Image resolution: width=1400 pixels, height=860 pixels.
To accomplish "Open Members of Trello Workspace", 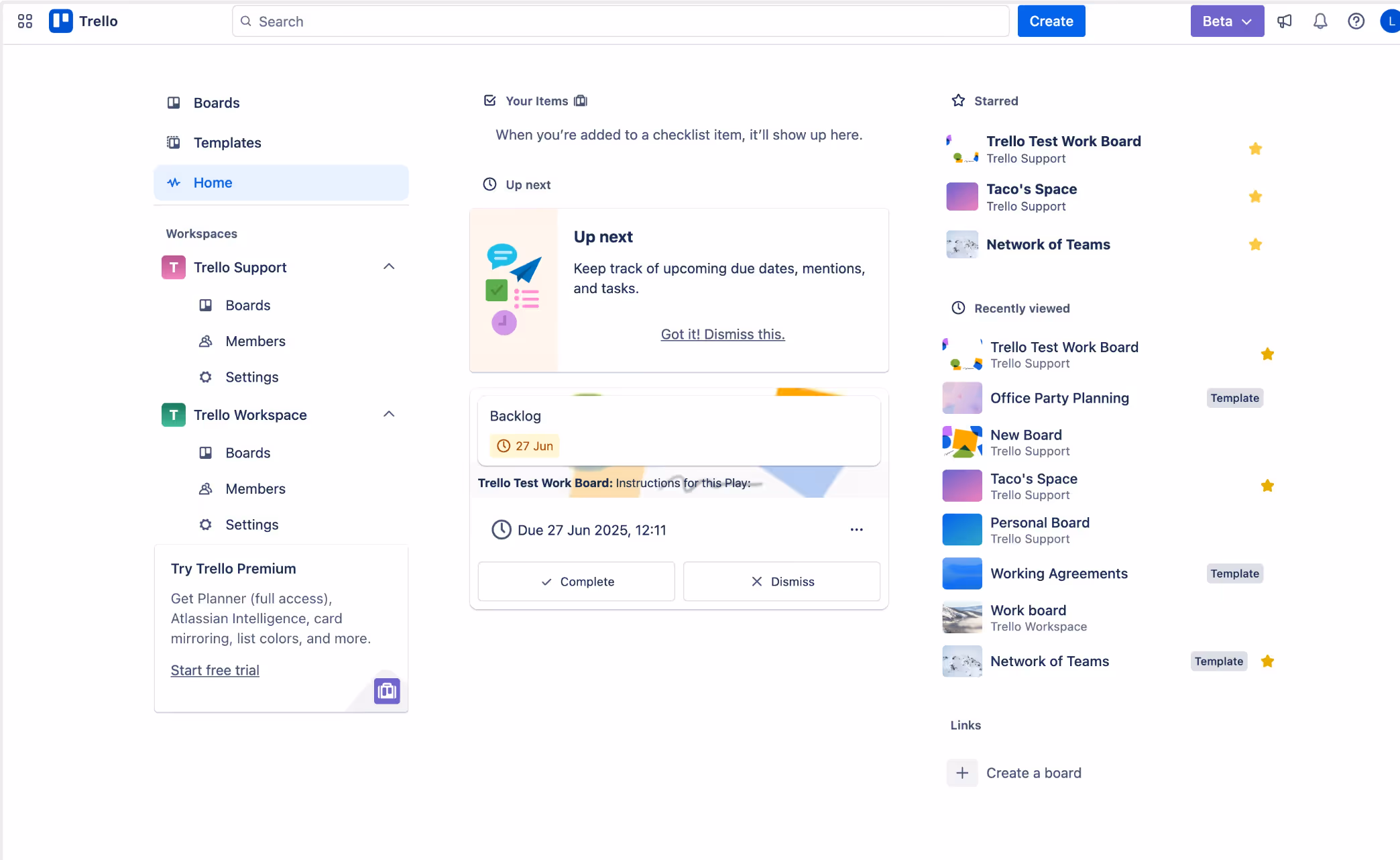I will tap(255, 488).
